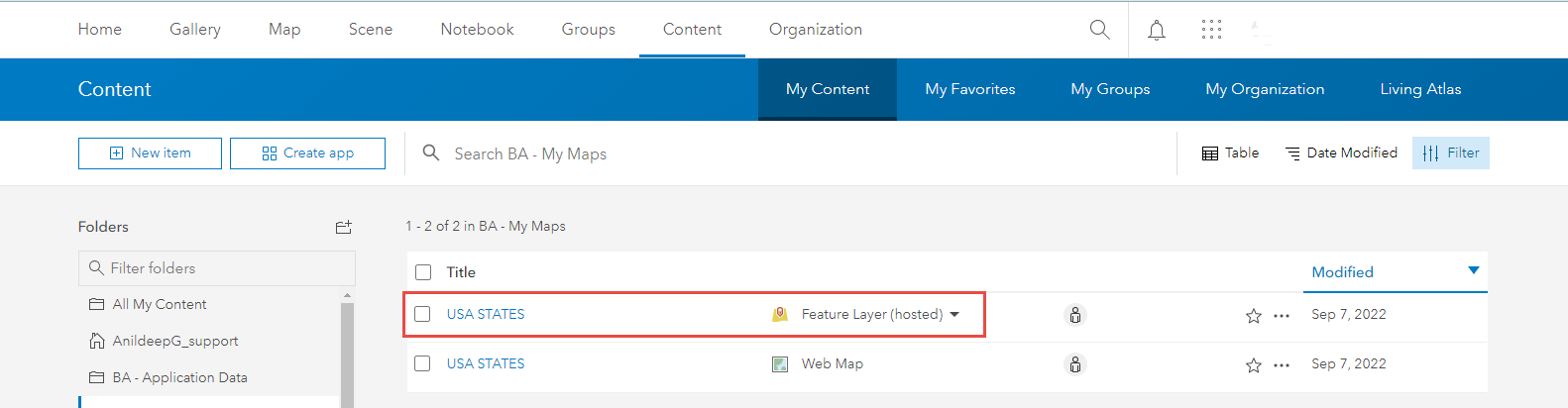
Task: Click the search icon in content search bar
Action: click(431, 153)
